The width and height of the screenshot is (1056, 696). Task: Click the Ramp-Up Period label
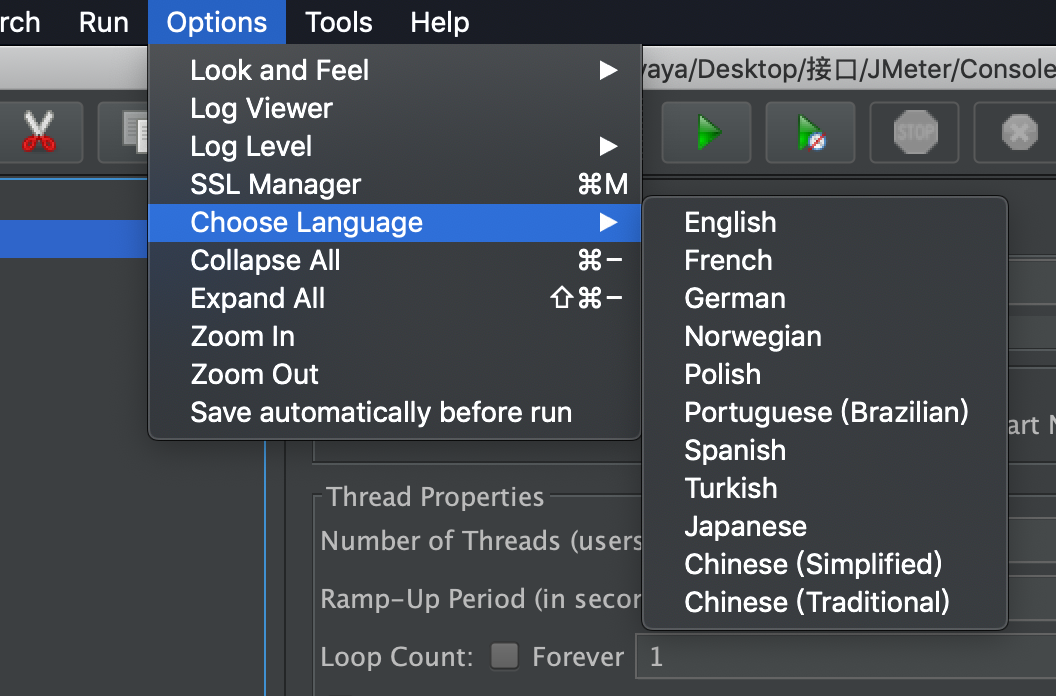click(481, 599)
